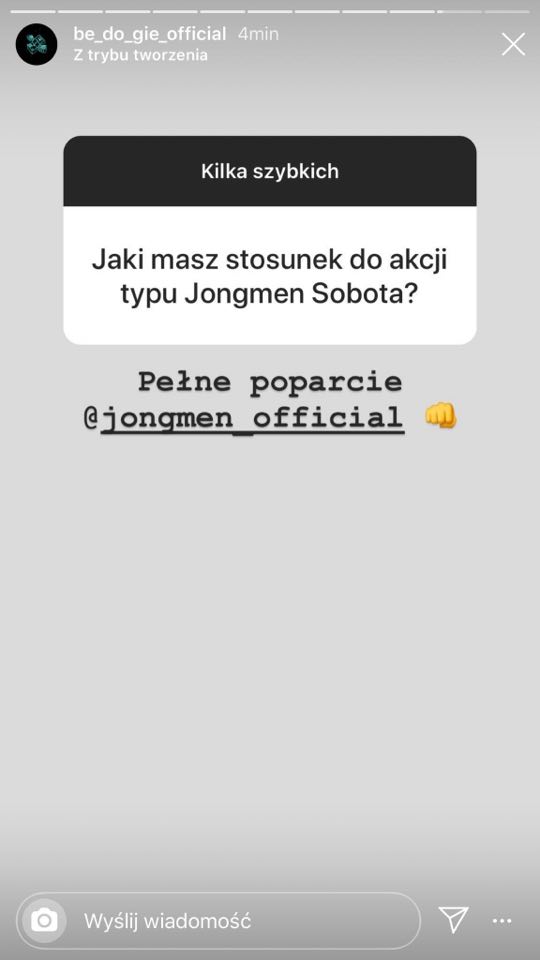The height and width of the screenshot is (960, 540).
Task: Close the story with the X icon
Action: tap(513, 44)
